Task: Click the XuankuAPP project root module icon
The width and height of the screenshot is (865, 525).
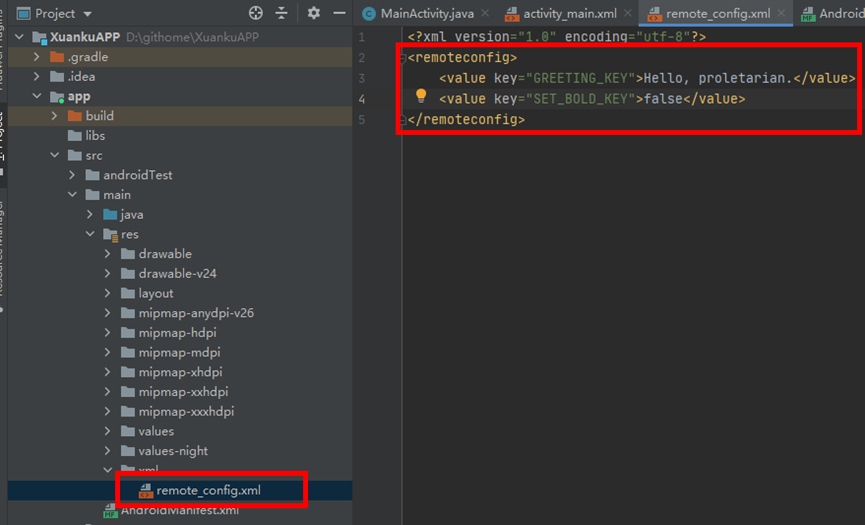Action: 40,37
